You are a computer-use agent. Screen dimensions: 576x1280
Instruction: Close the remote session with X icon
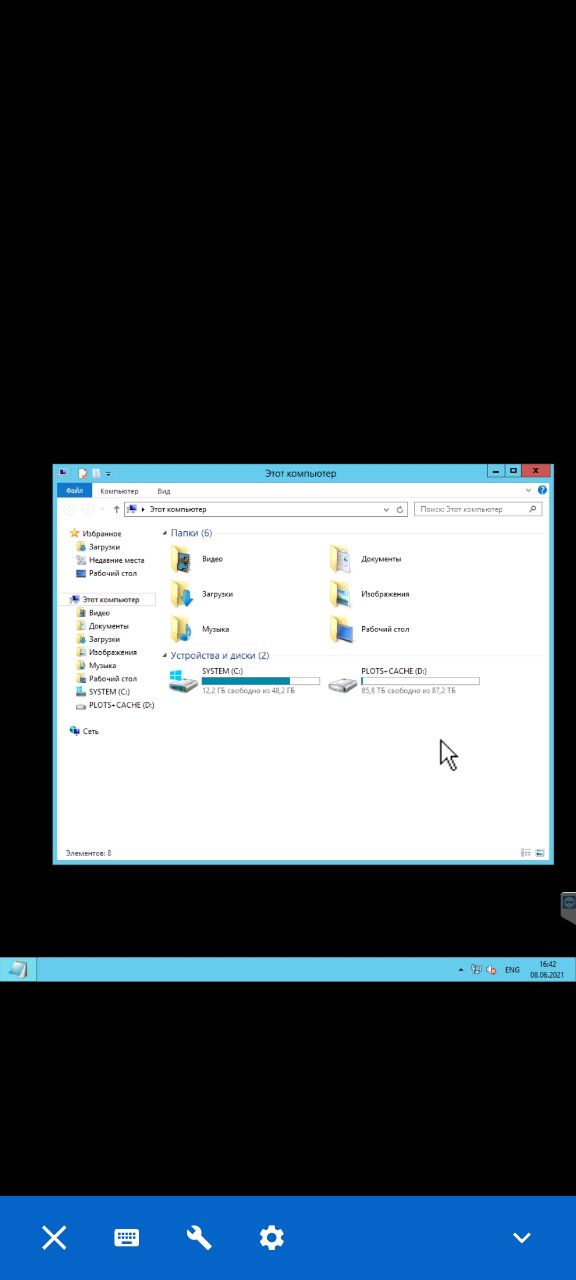pyautogui.click(x=54, y=1238)
